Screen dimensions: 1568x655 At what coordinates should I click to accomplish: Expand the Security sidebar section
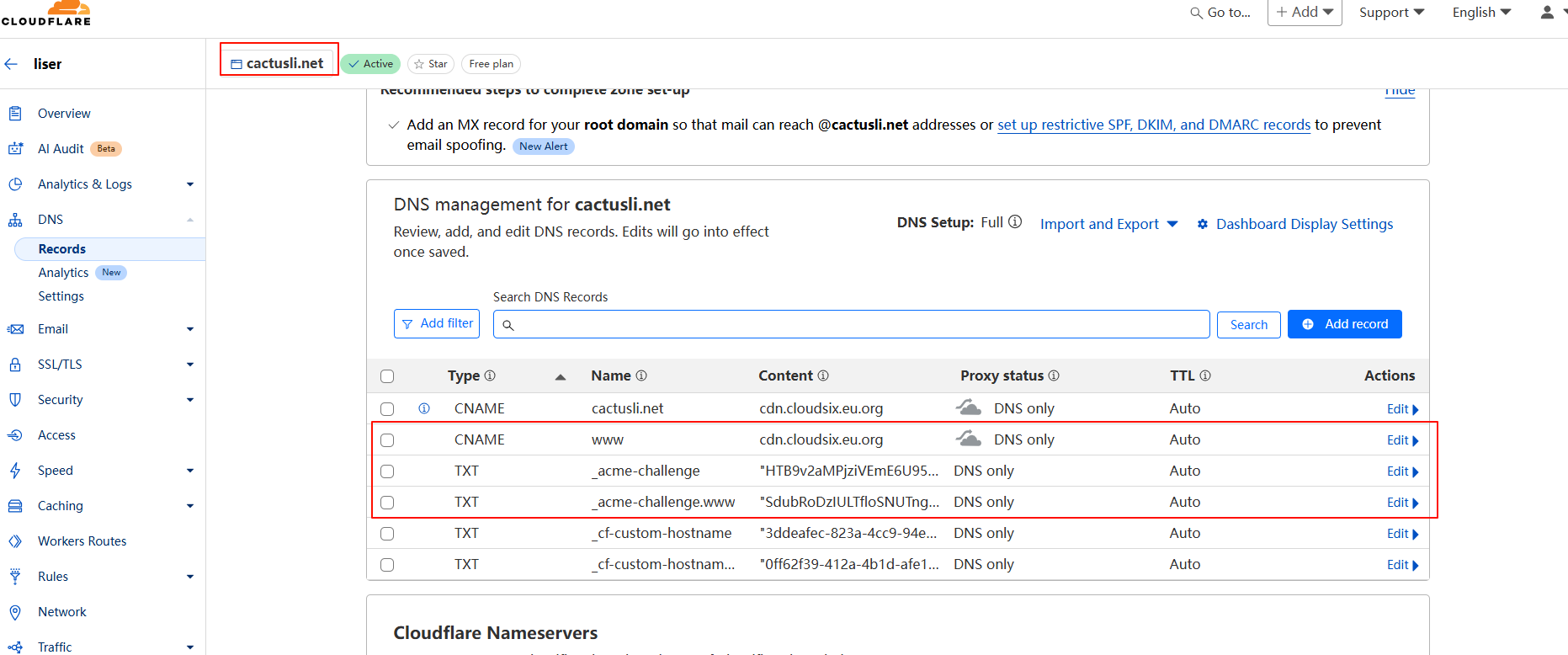(190, 400)
